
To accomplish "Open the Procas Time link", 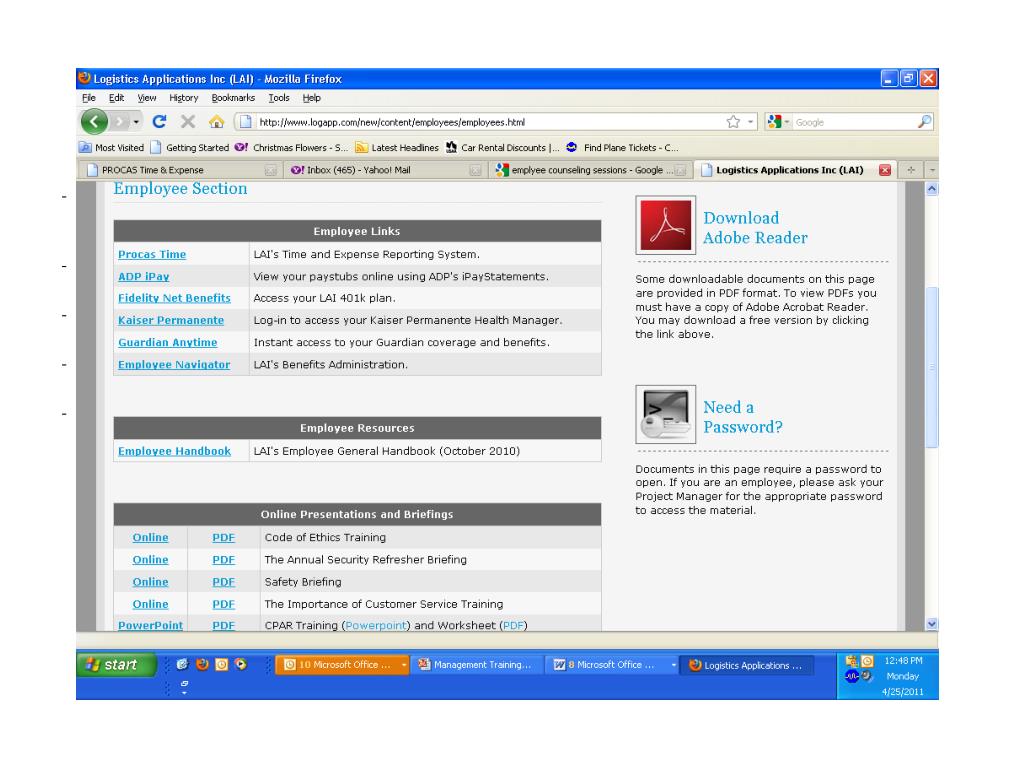I will (x=152, y=255).
